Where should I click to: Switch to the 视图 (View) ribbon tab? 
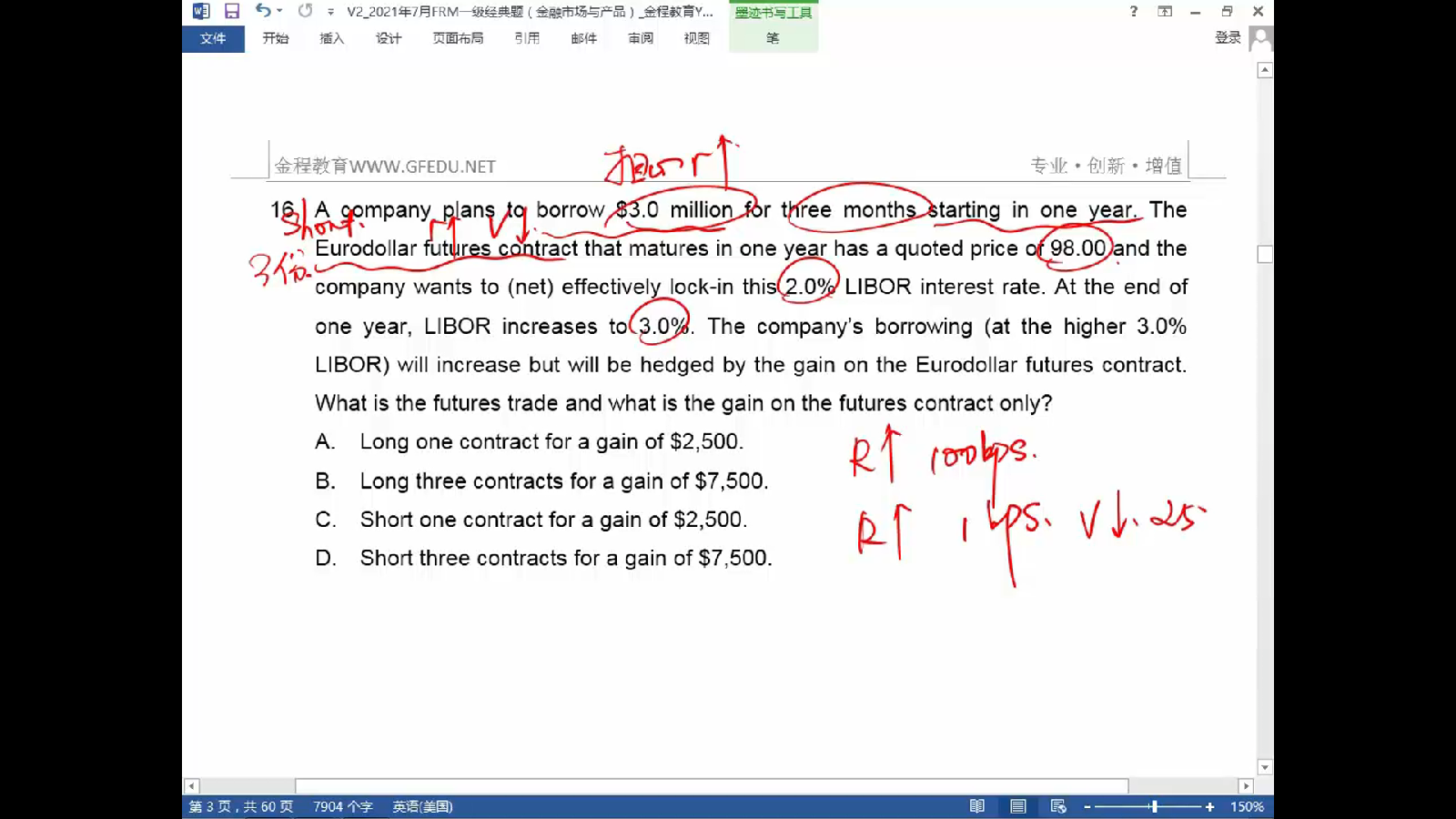(x=697, y=38)
